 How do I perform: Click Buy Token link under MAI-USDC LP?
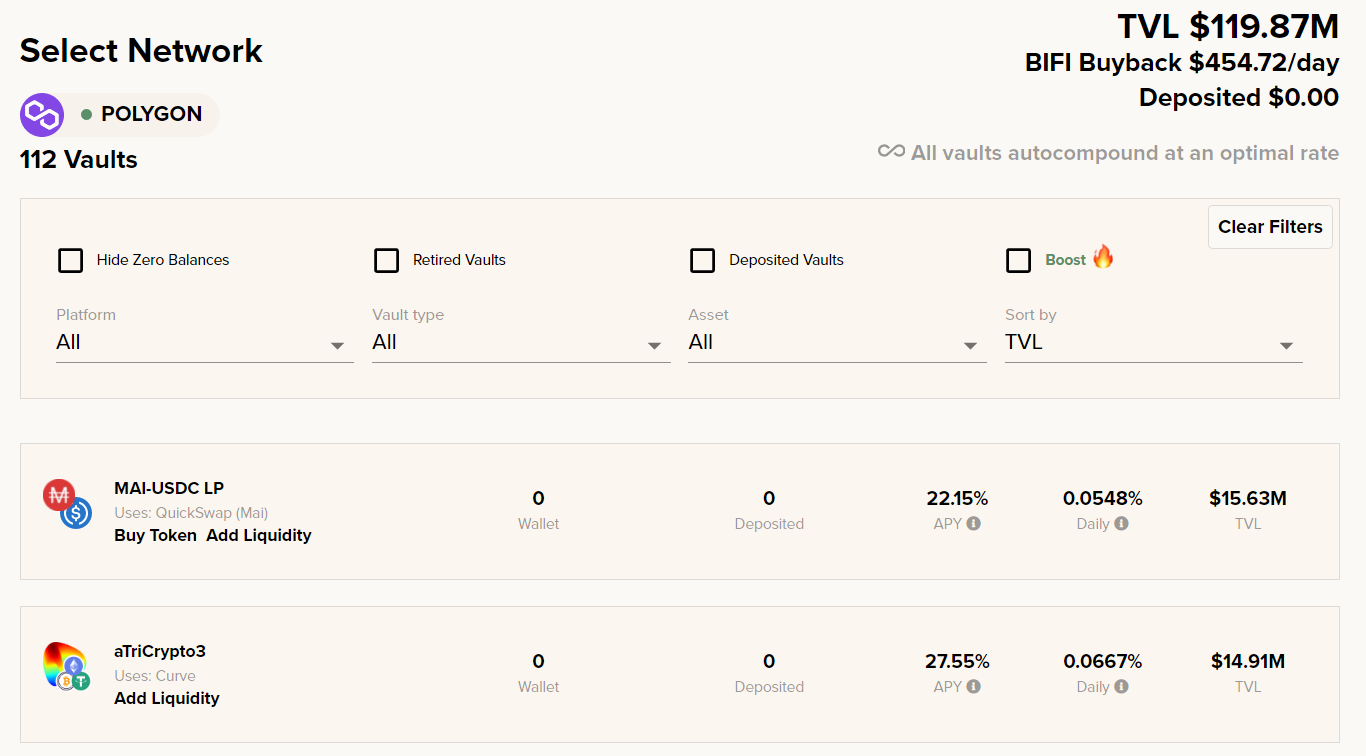pyautogui.click(x=155, y=535)
